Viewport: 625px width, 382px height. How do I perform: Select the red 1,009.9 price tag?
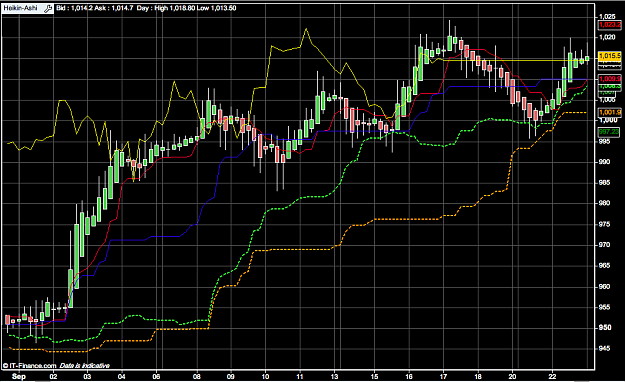[x=610, y=79]
